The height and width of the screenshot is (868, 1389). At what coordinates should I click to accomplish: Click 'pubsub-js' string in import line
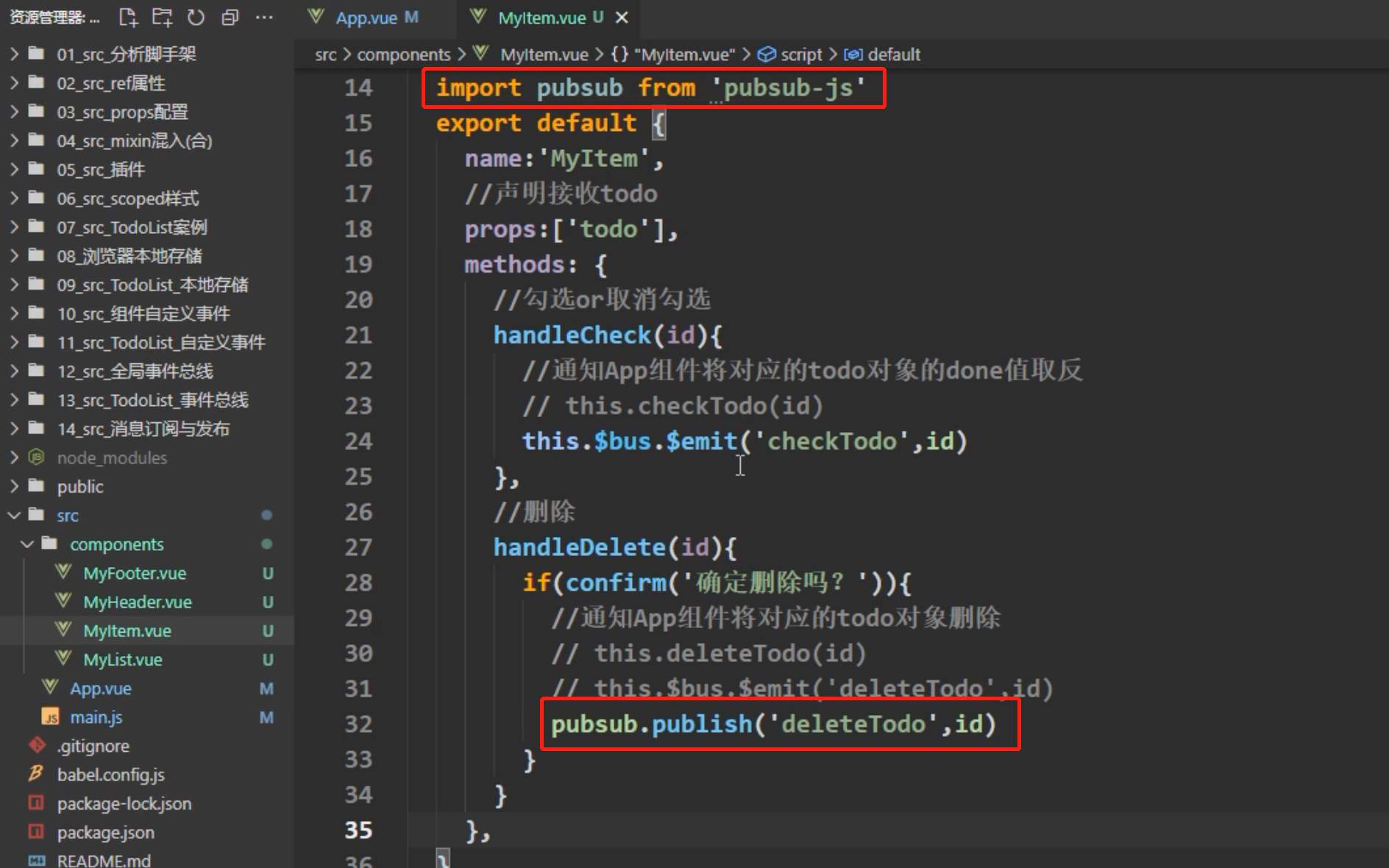[788, 88]
